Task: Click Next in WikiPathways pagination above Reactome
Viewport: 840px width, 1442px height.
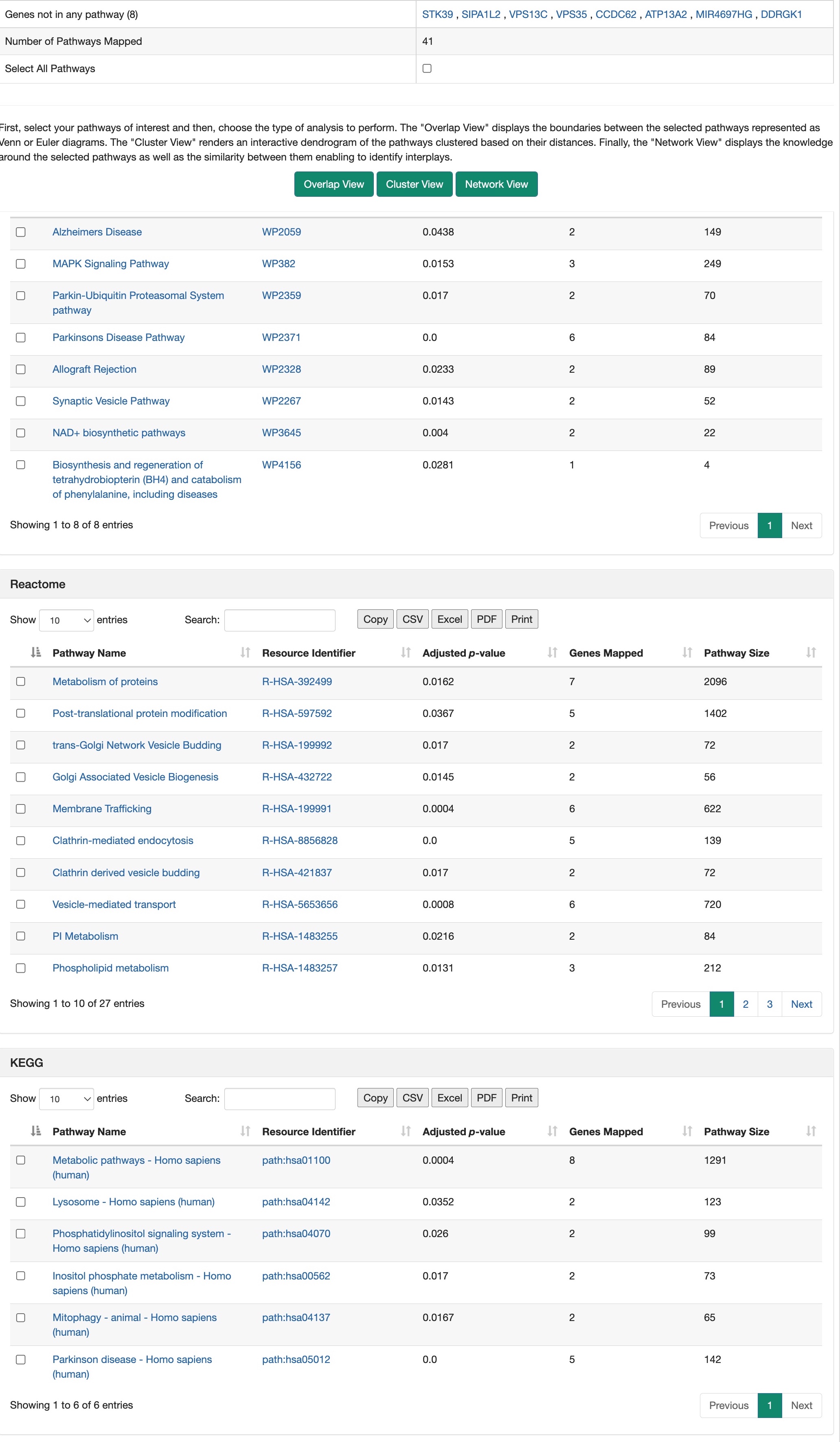Action: [x=802, y=525]
